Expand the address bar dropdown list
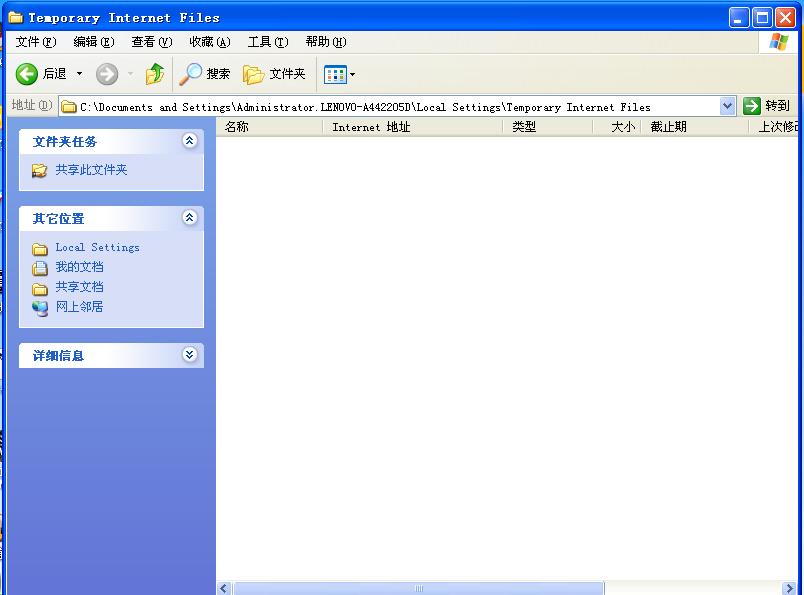 click(727, 106)
